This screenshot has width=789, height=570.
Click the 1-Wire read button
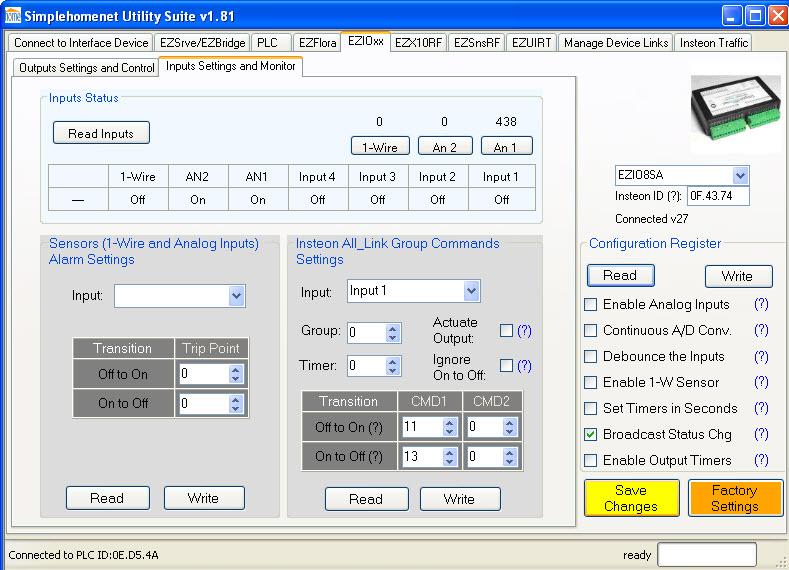380,146
